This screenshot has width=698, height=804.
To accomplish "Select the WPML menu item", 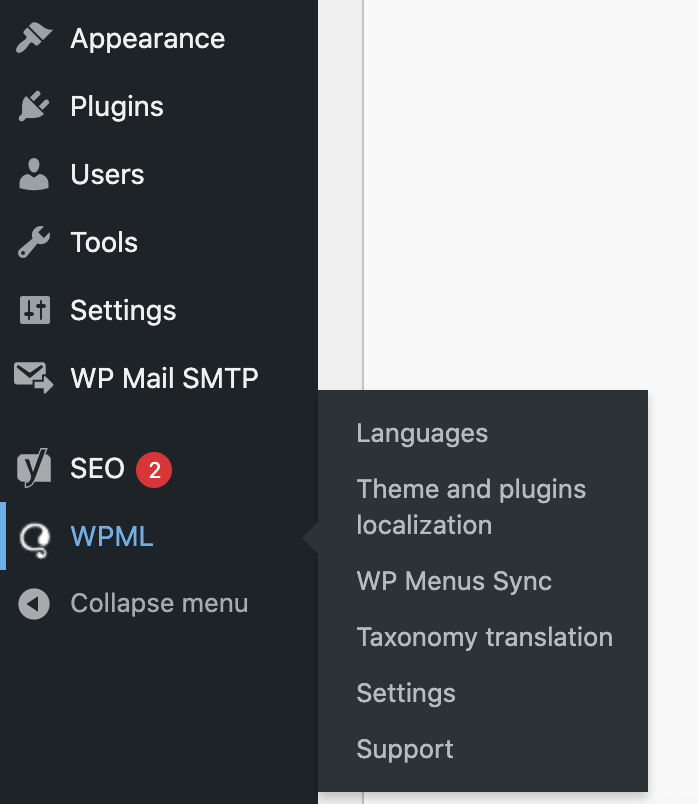I will [112, 537].
